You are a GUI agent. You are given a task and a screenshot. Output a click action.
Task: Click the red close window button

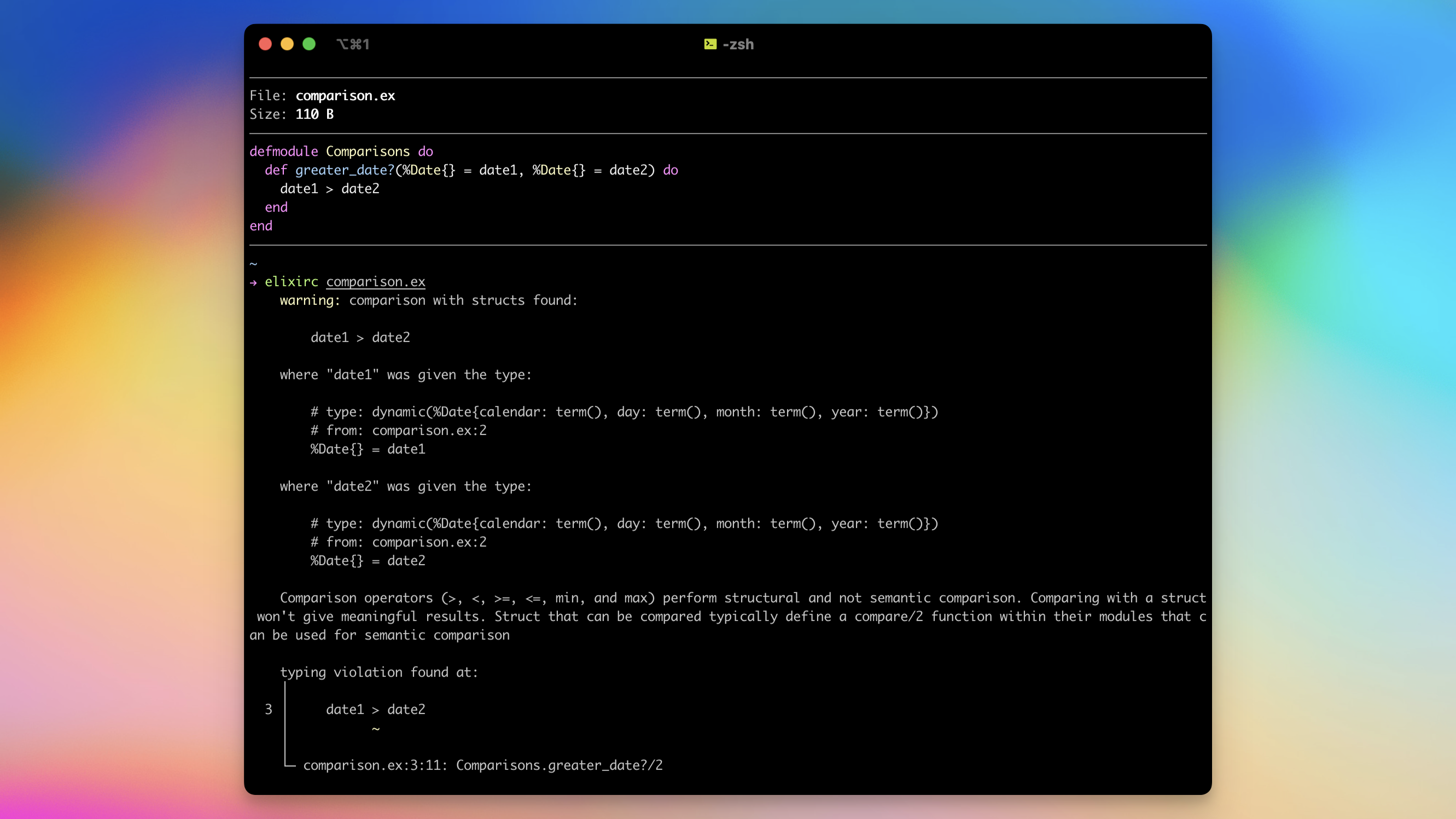265,44
